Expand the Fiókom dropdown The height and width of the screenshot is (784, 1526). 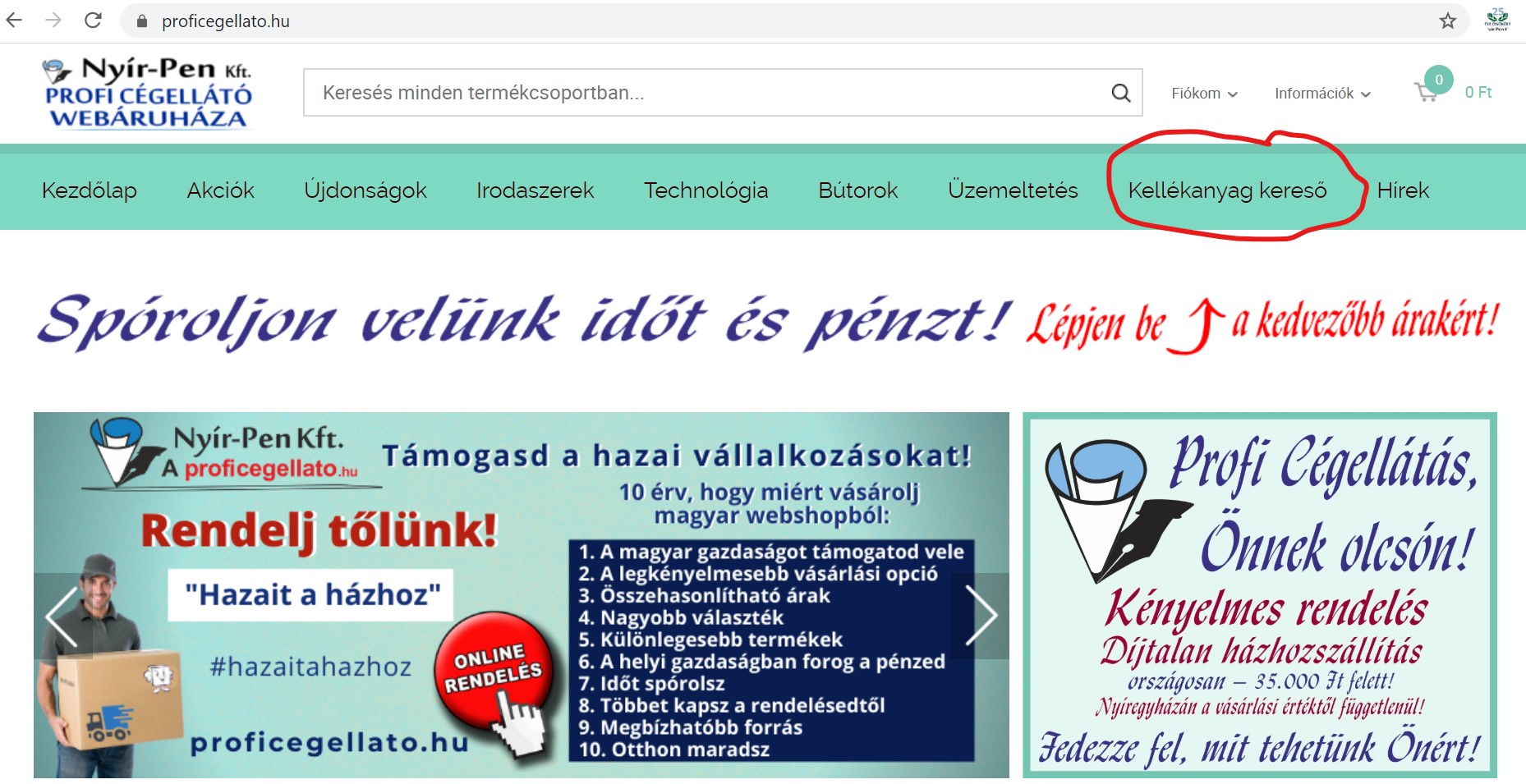(1204, 94)
